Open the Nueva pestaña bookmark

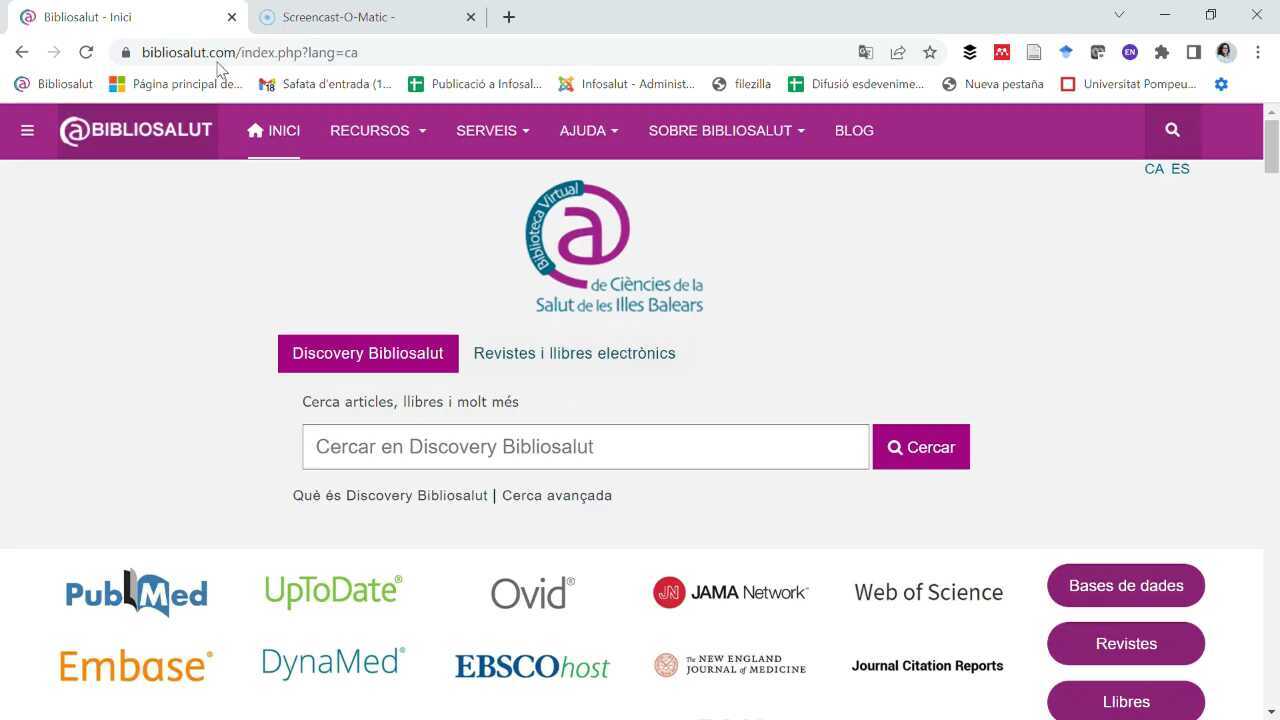[x=993, y=84]
